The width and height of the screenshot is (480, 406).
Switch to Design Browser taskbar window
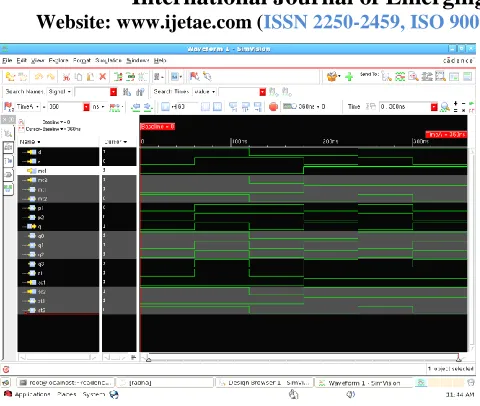point(264,383)
